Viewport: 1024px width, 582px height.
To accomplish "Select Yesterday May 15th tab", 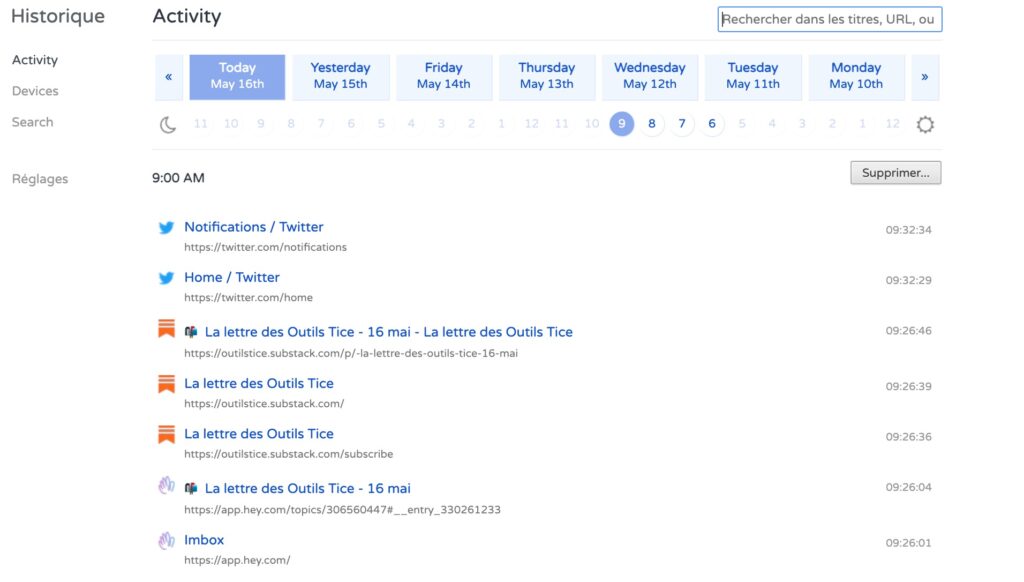I will coord(340,77).
